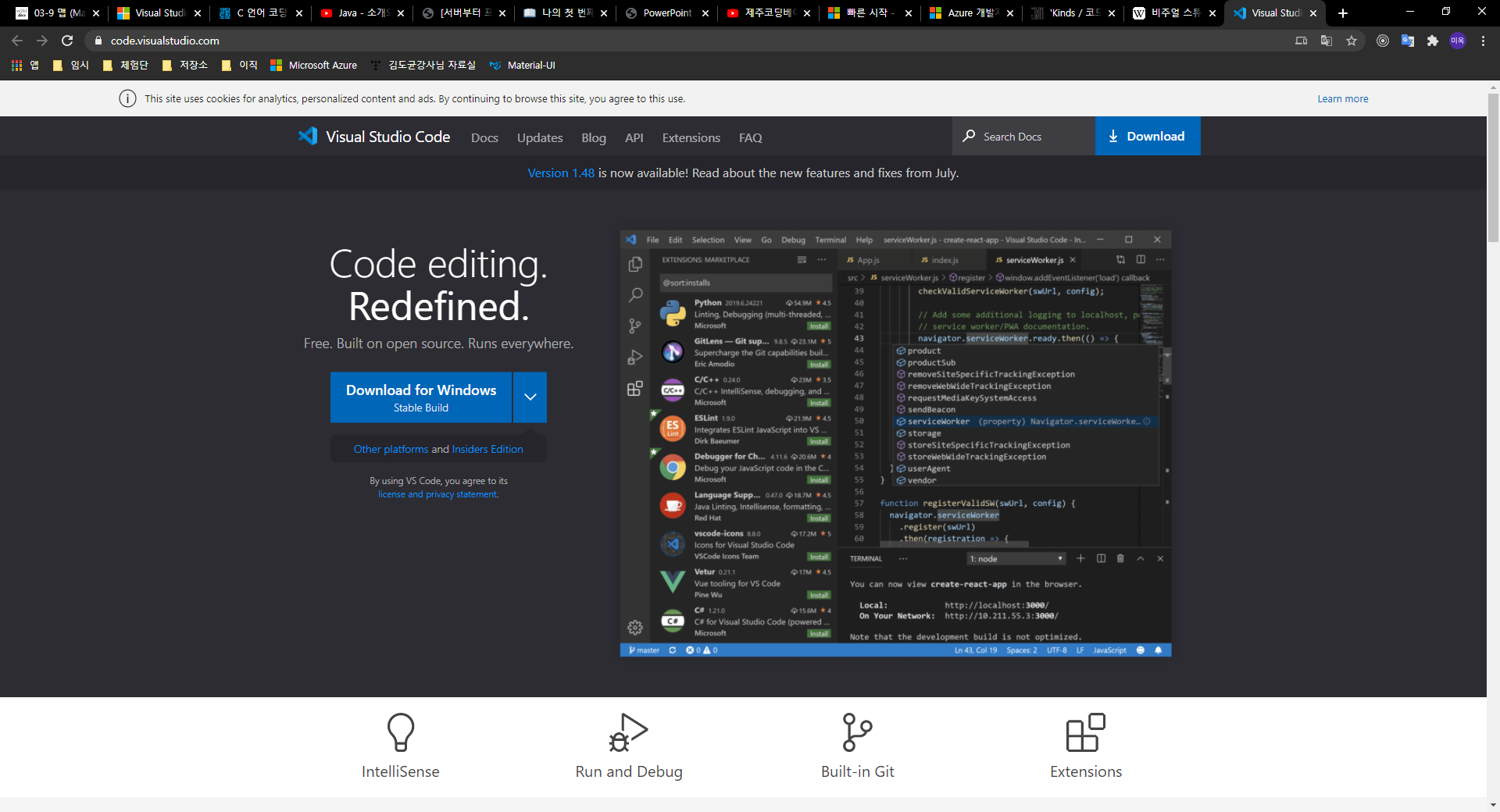This screenshot has width=1500, height=812.
Task: Open a new browser tab
Action: (x=1343, y=13)
